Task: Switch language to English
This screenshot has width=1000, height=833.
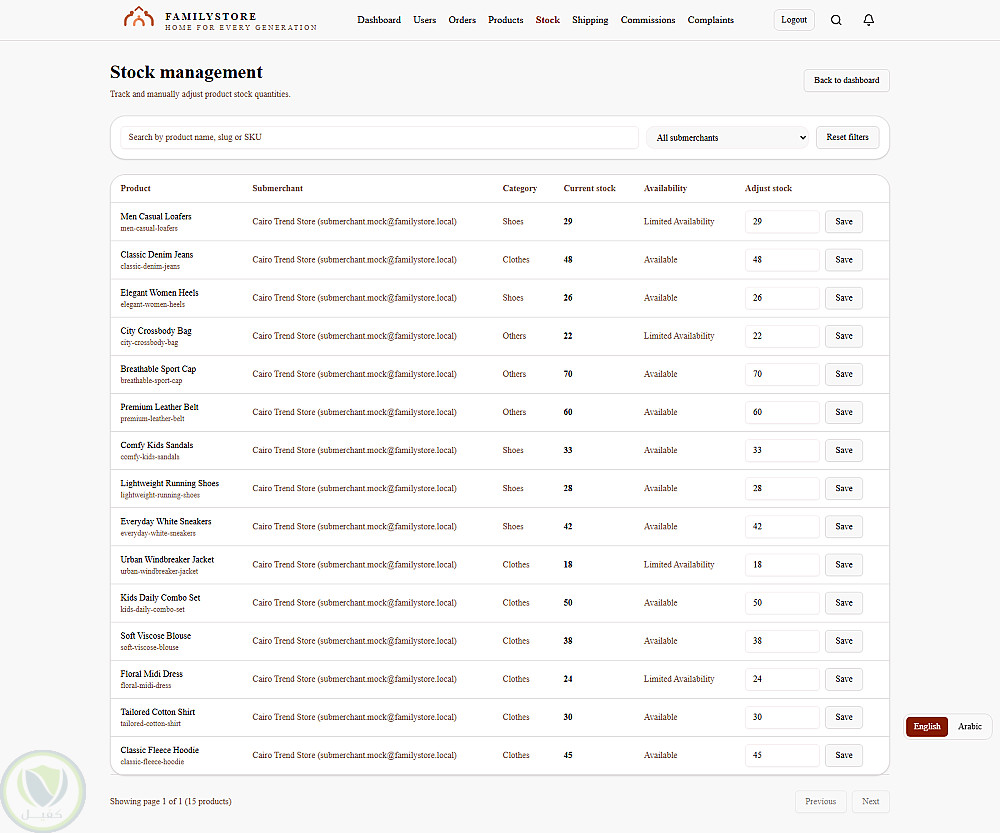Action: tap(927, 726)
